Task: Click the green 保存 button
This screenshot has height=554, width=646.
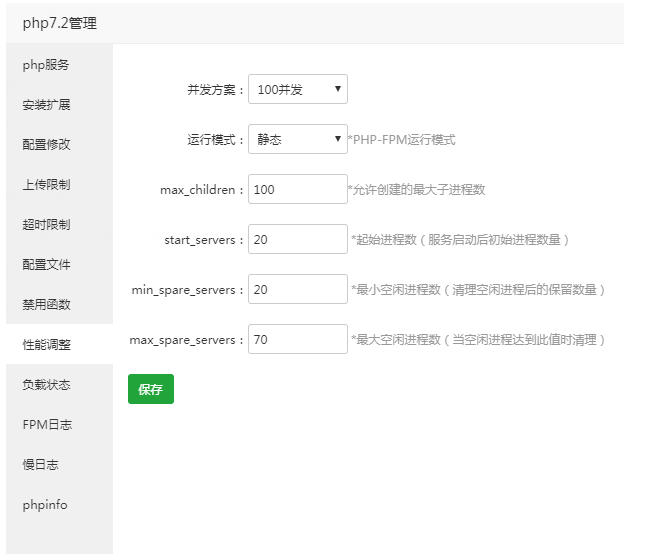Action: [x=151, y=389]
